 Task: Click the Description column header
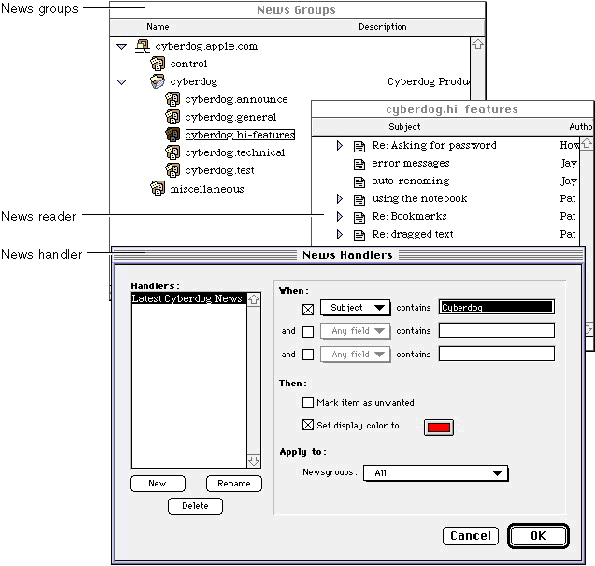(x=382, y=27)
